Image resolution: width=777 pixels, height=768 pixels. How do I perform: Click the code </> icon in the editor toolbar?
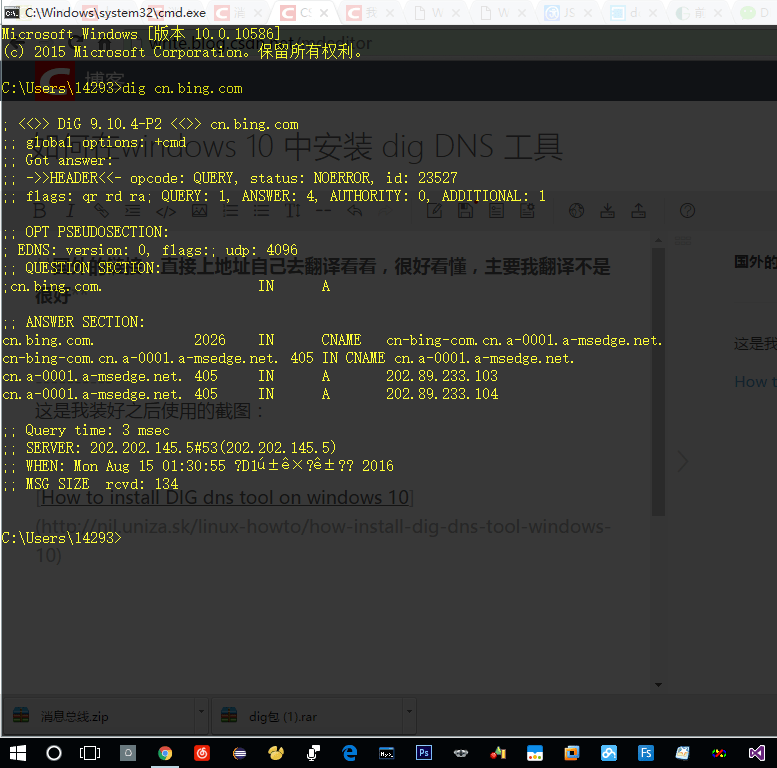166,212
